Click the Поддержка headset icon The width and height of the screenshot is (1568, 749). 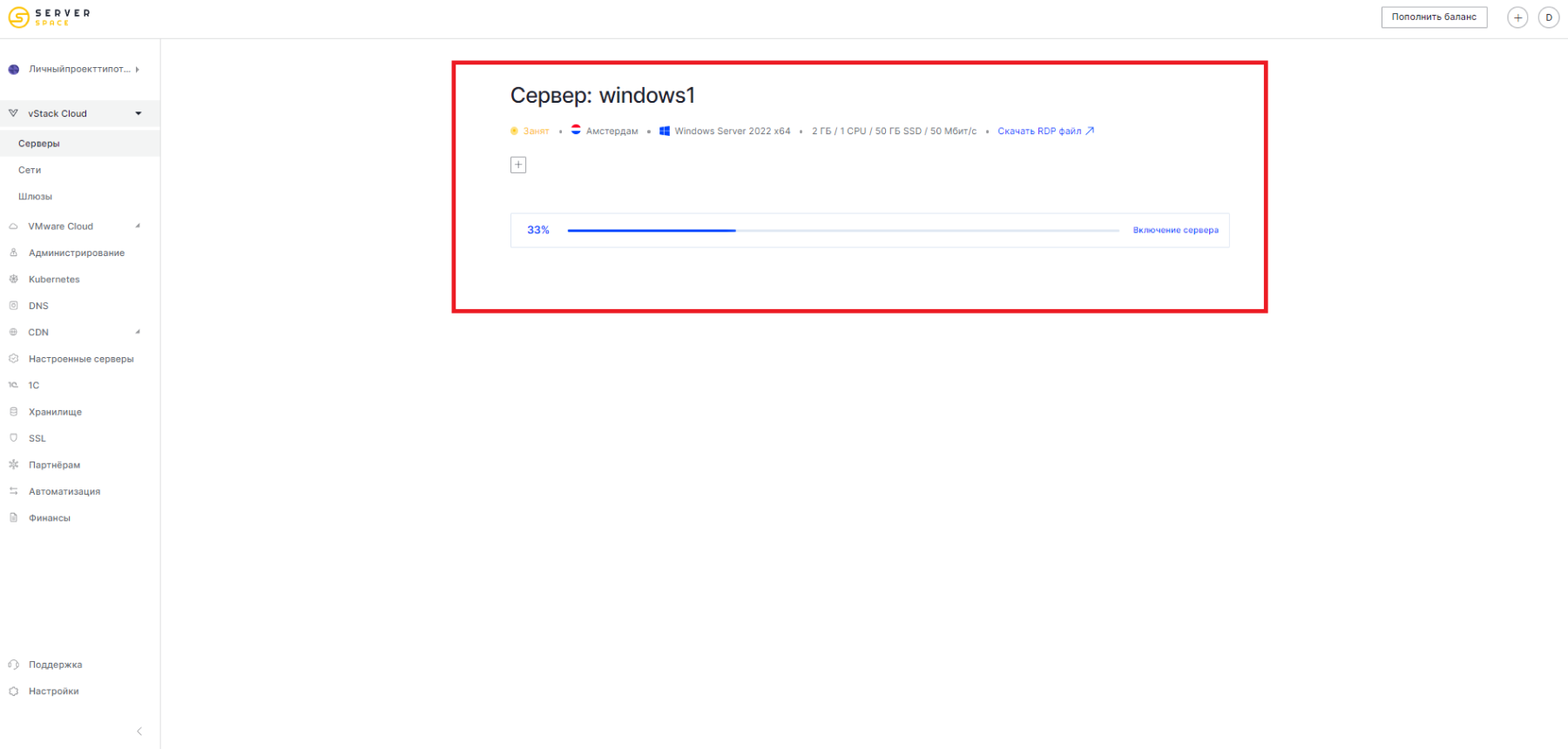point(13,665)
